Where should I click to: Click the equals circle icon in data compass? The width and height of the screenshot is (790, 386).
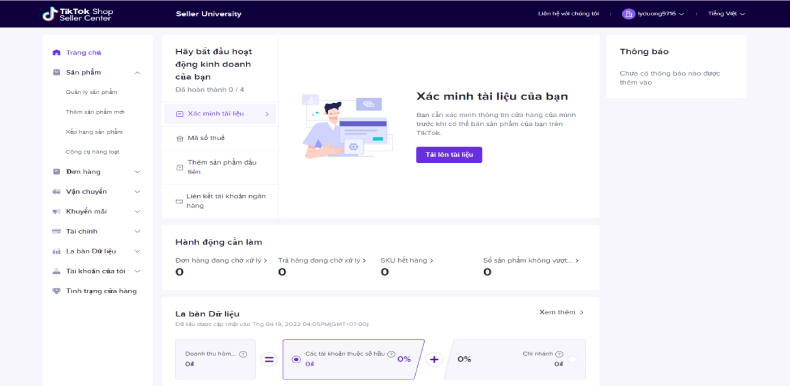269,359
